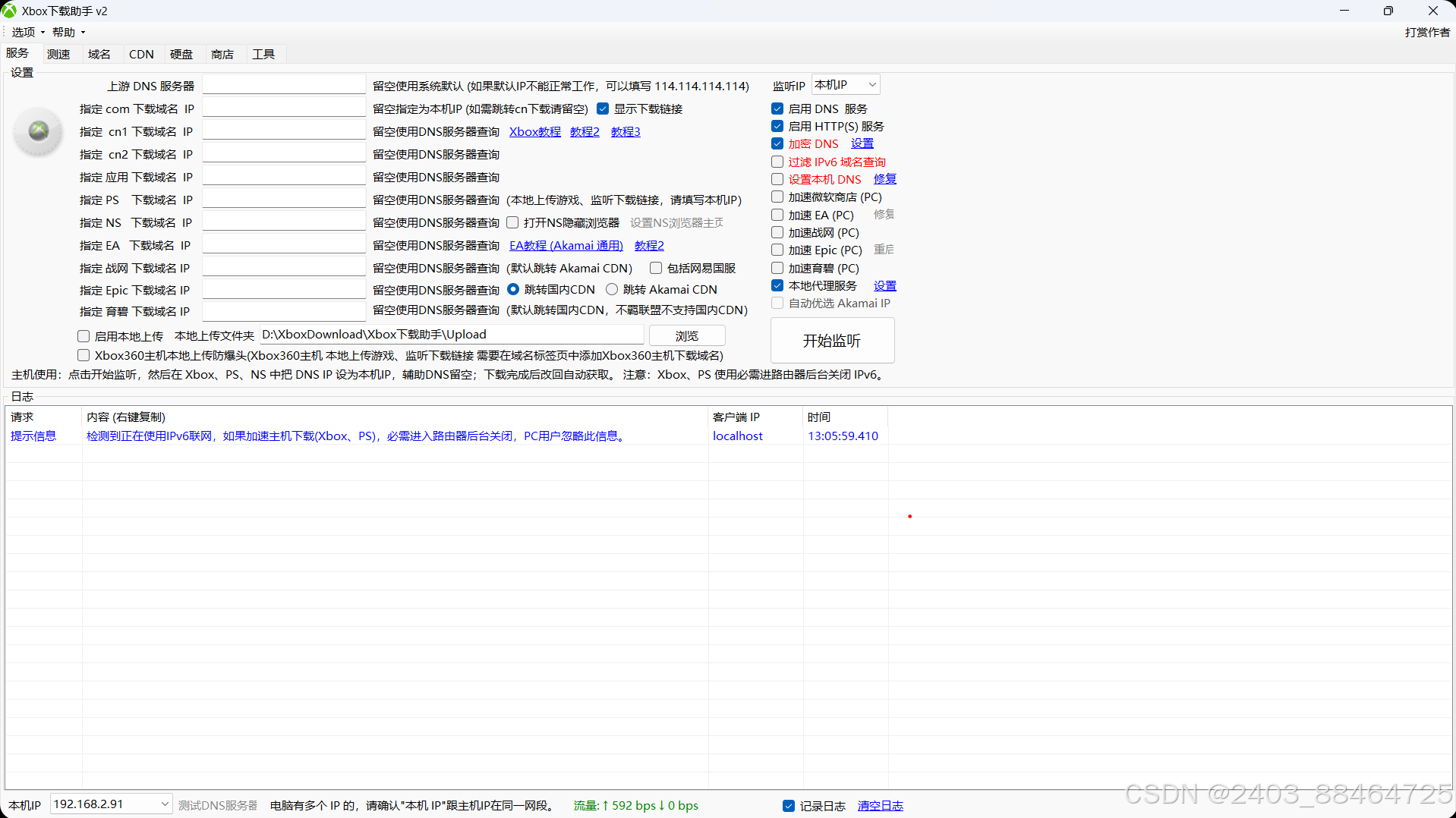Focus the 上游 DNS 服务器 input field

(284, 85)
